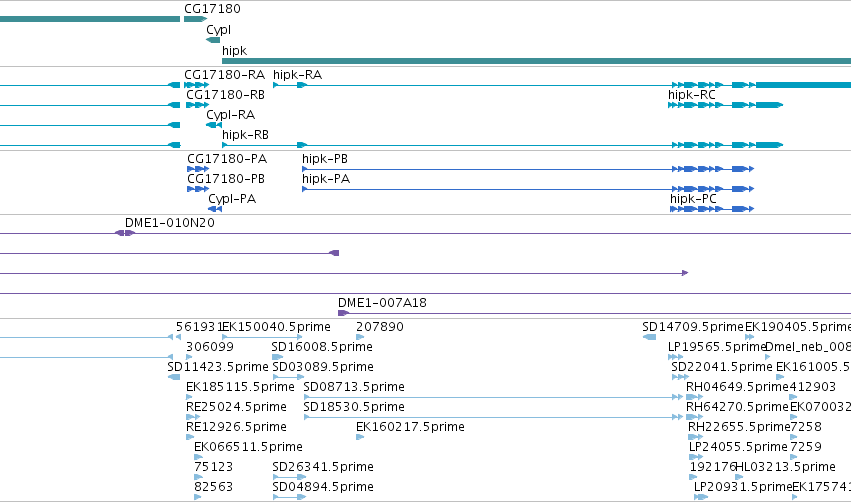
Task: Click the SD11423.5prime EST block
Action: pos(174,377)
